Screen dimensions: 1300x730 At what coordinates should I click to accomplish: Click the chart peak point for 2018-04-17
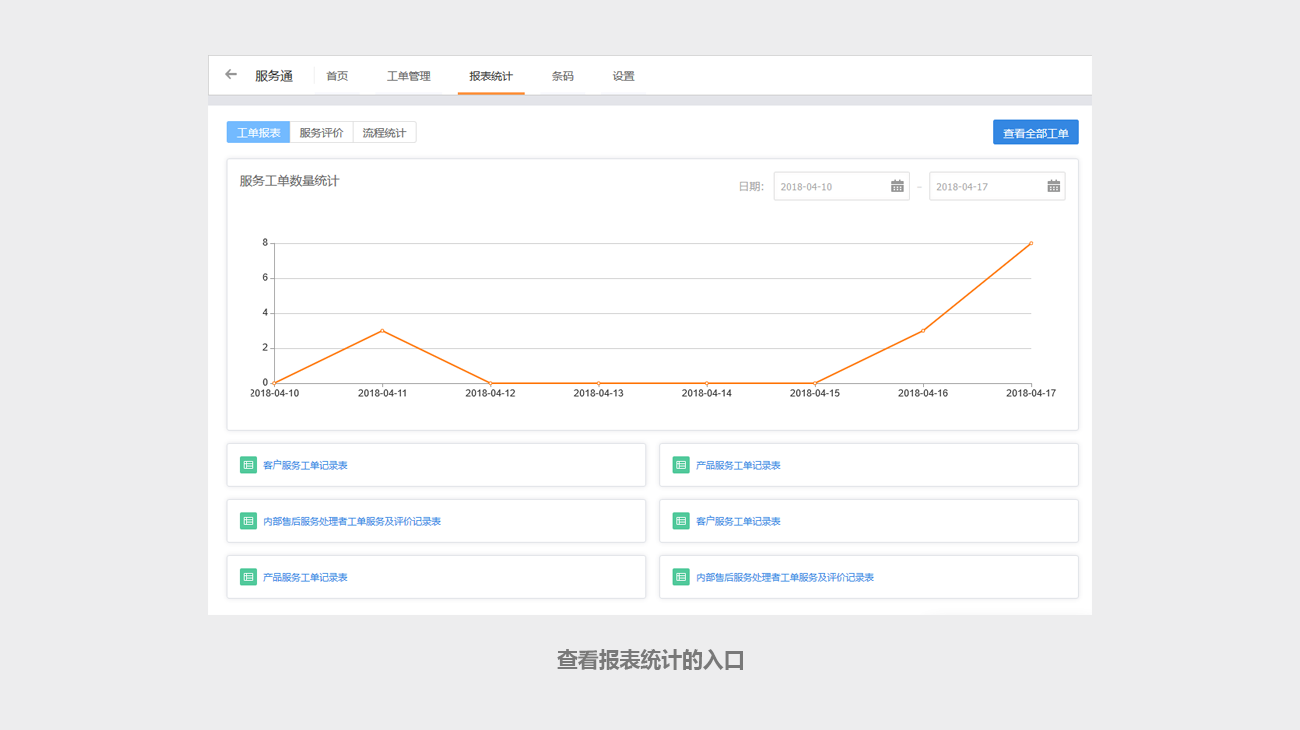click(1031, 243)
